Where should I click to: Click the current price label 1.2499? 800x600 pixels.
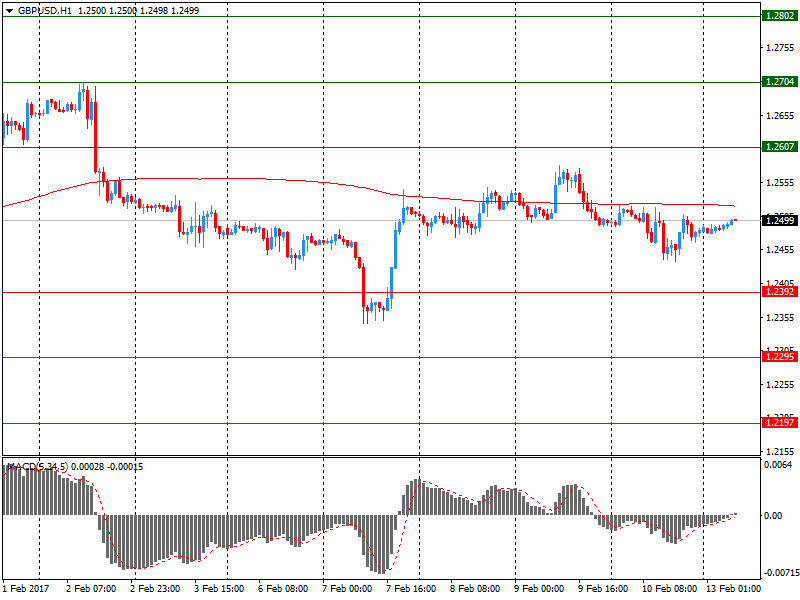point(780,220)
